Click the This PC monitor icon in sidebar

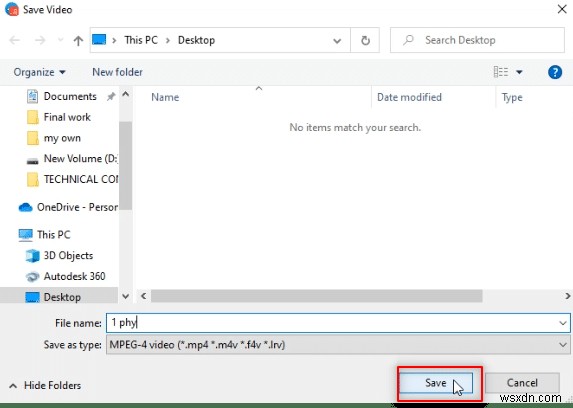25,235
